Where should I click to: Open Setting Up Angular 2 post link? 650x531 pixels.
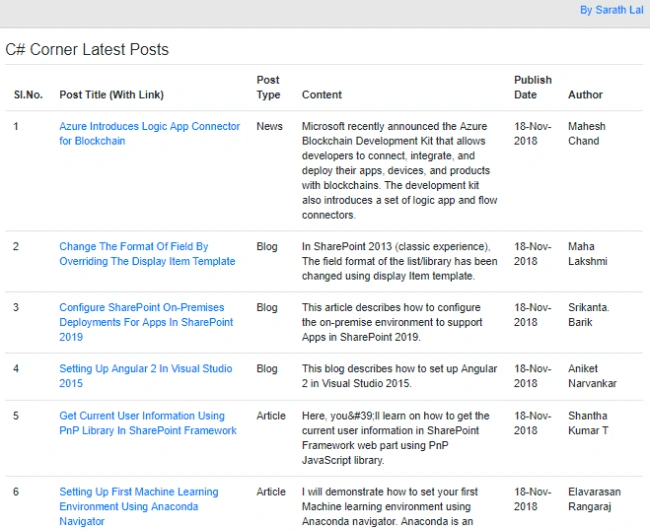[146, 376]
